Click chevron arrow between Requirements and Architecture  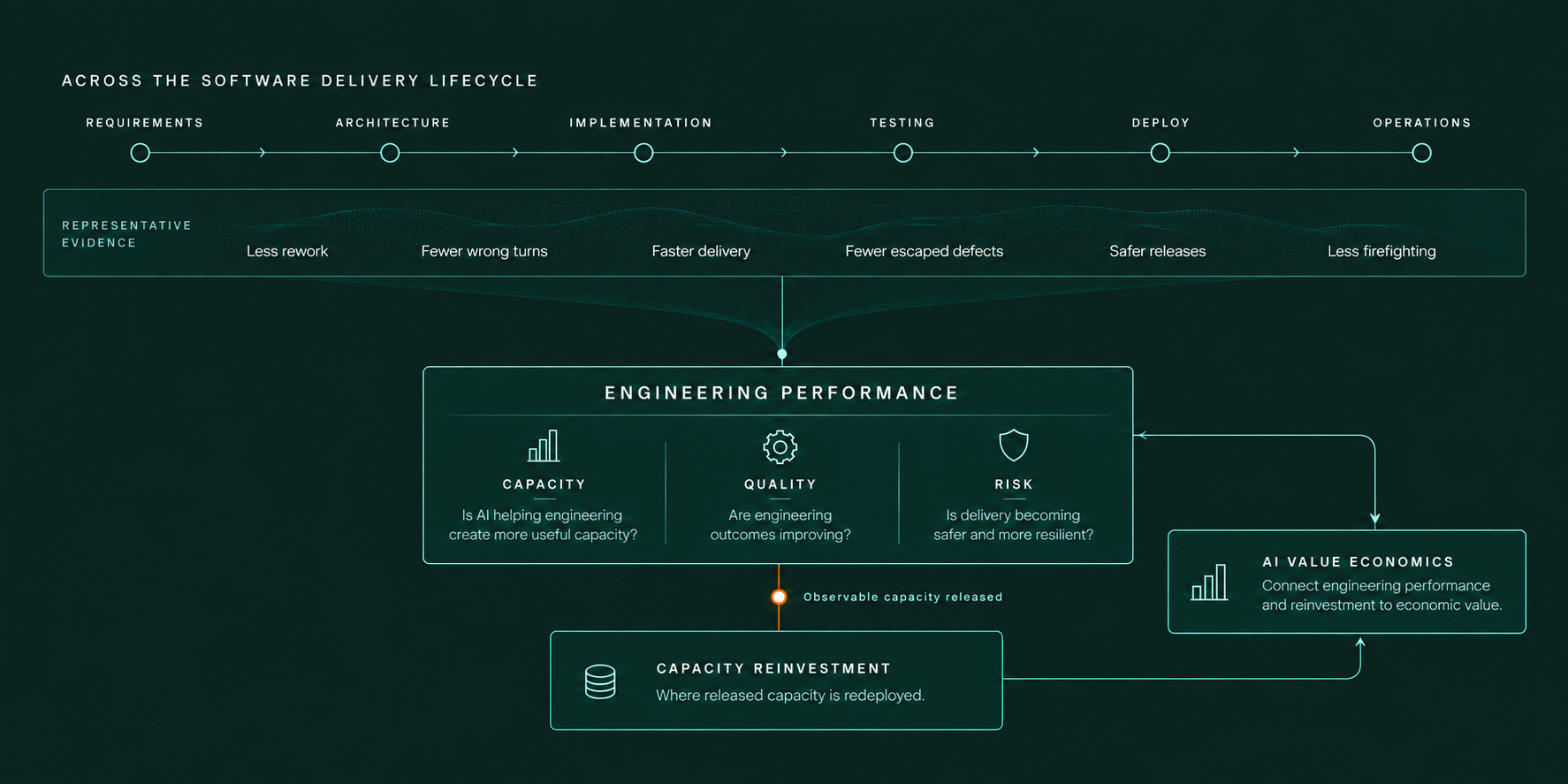(x=263, y=153)
